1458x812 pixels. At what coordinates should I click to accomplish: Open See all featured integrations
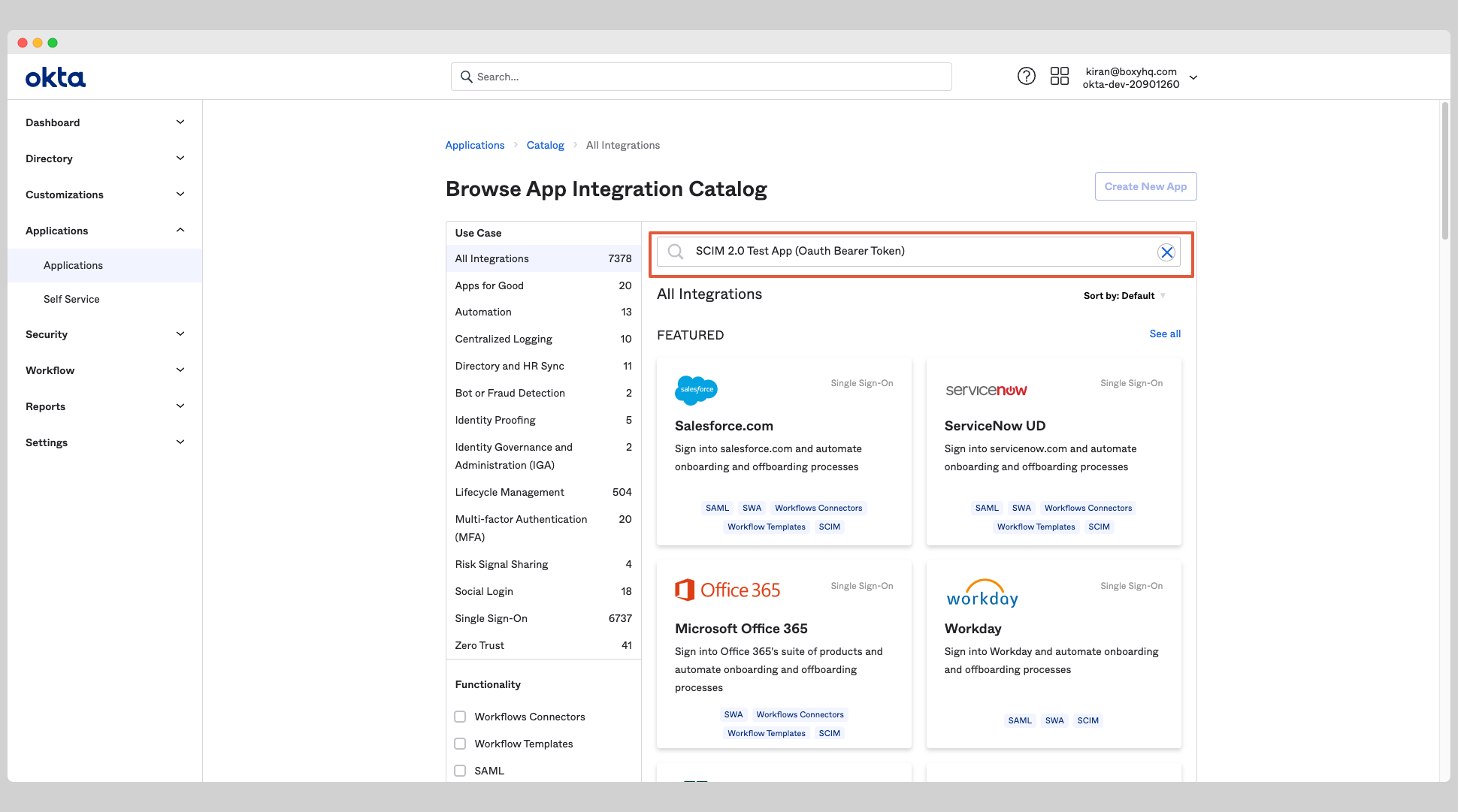coord(1164,334)
